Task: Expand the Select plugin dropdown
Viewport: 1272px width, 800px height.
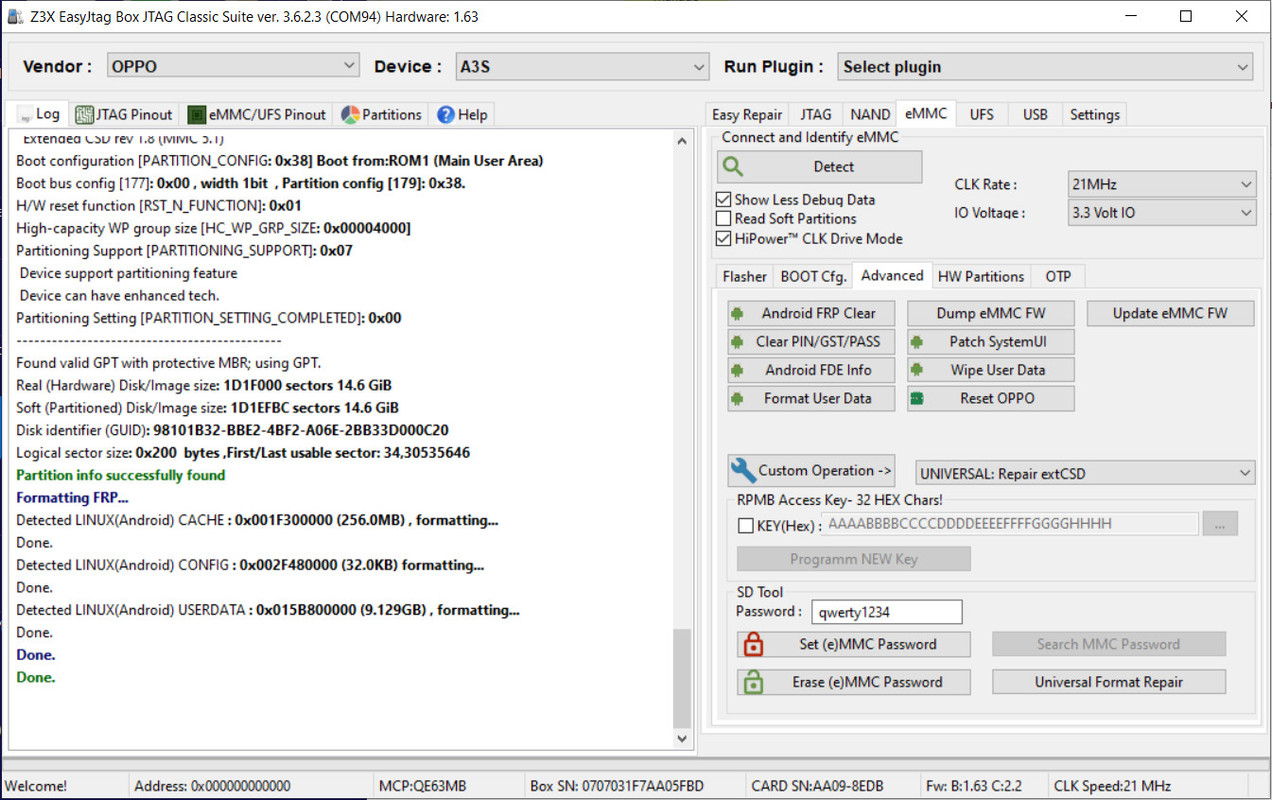Action: [x=1045, y=67]
